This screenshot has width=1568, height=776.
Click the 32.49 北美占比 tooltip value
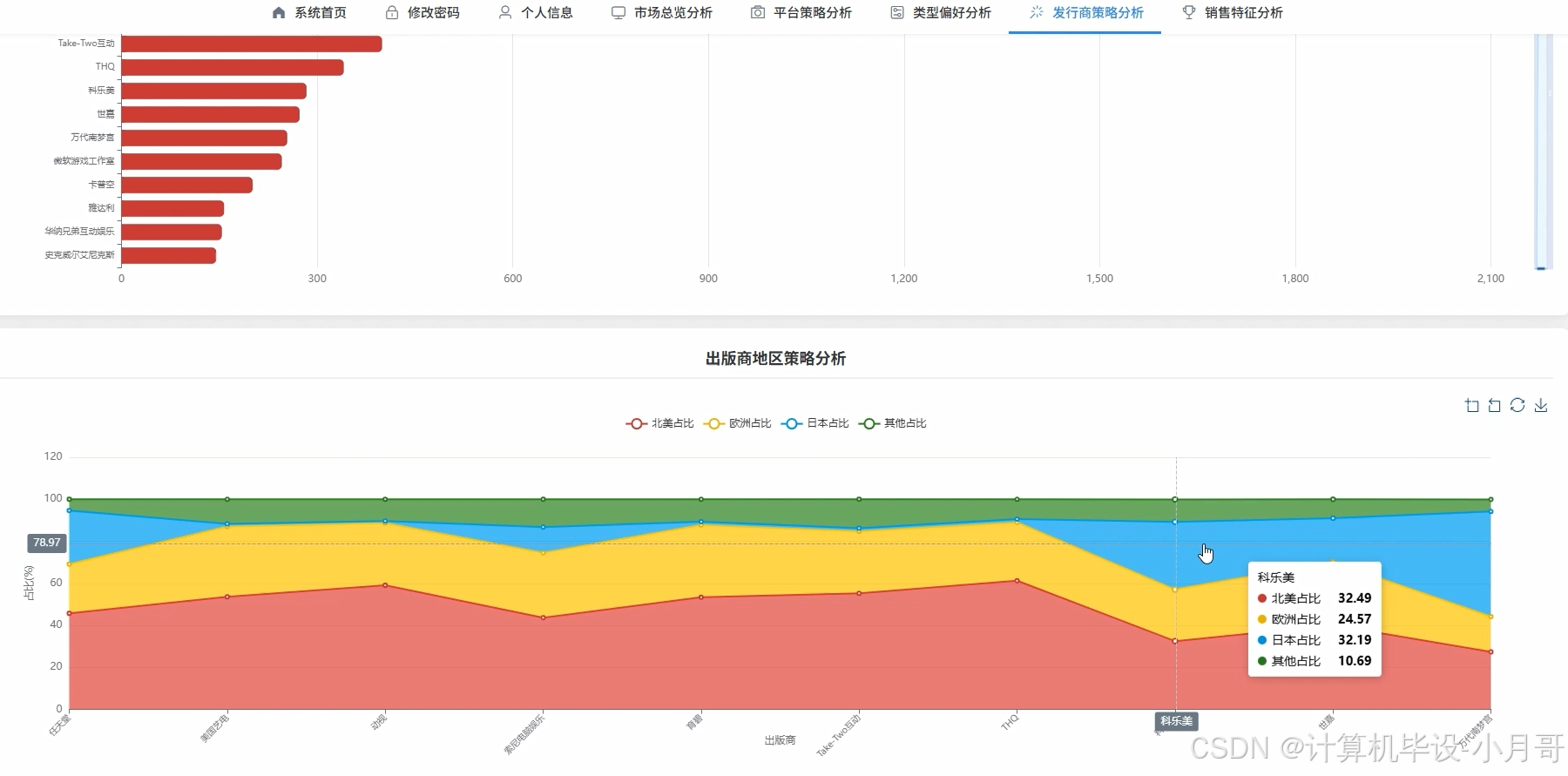coord(1355,598)
